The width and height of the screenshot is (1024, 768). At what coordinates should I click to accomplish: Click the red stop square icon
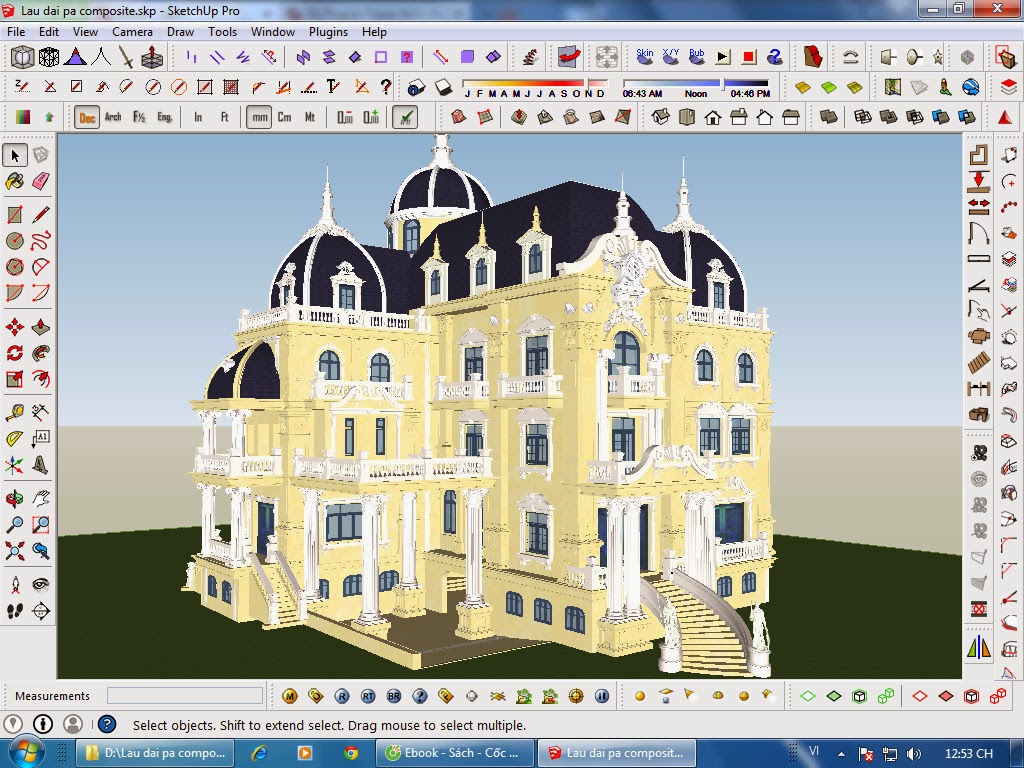coord(749,57)
